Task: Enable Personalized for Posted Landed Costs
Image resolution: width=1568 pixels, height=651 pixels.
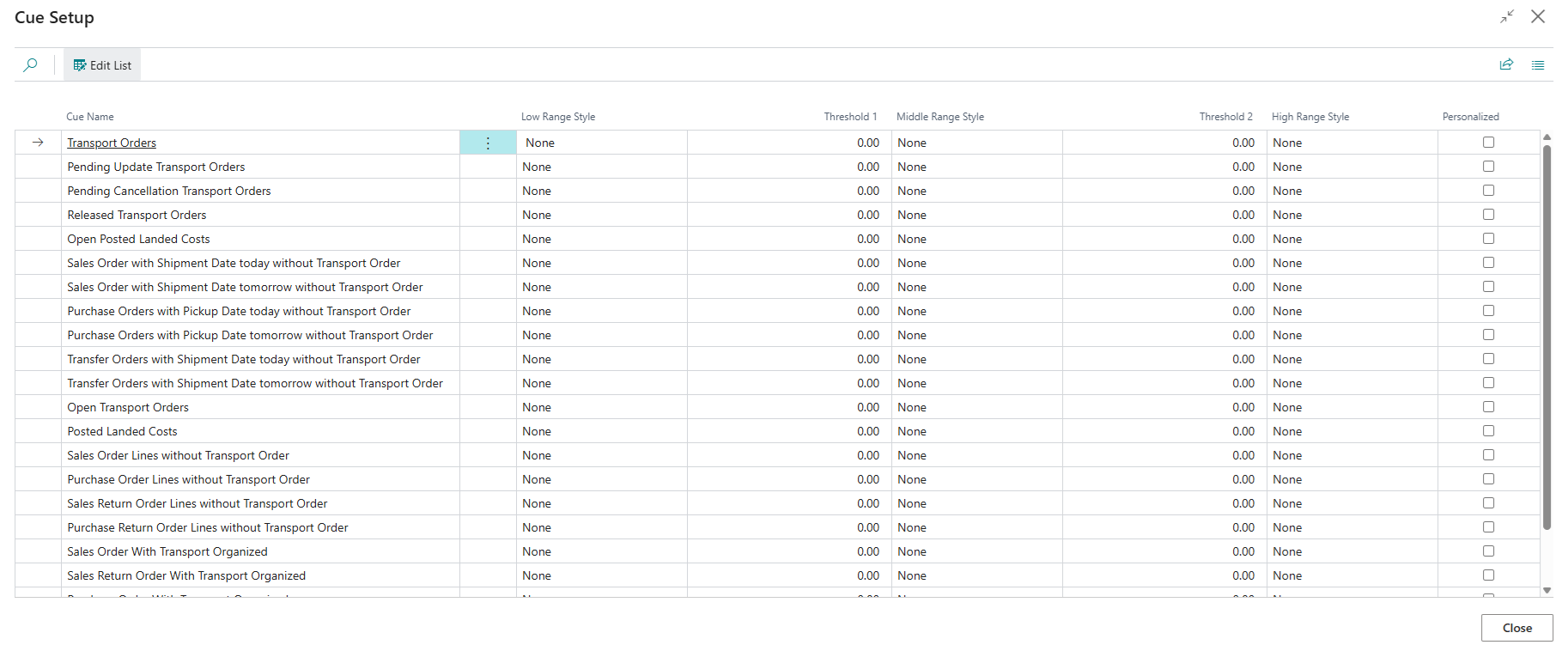Action: click(x=1488, y=431)
